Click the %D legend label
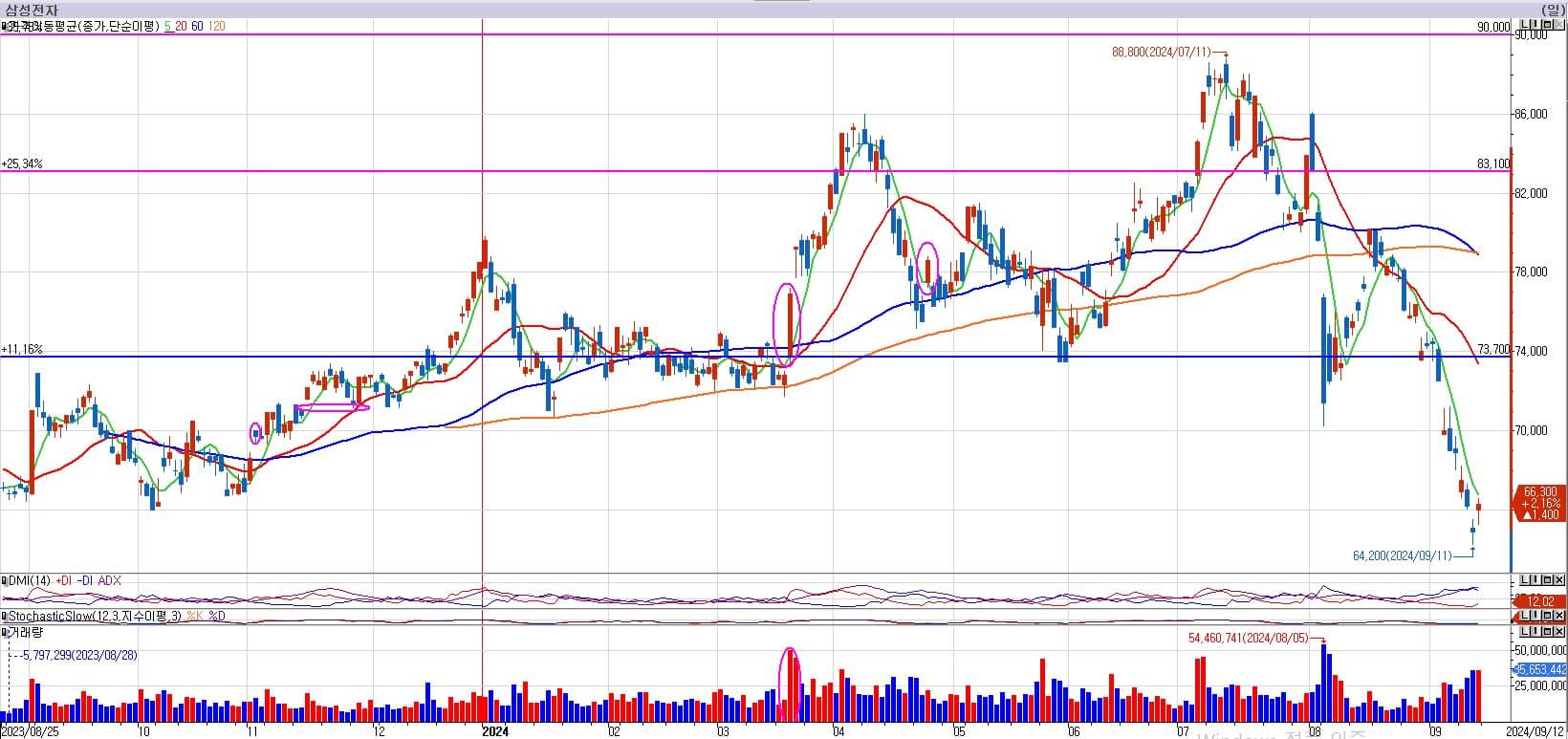1568x739 pixels. pos(217,616)
